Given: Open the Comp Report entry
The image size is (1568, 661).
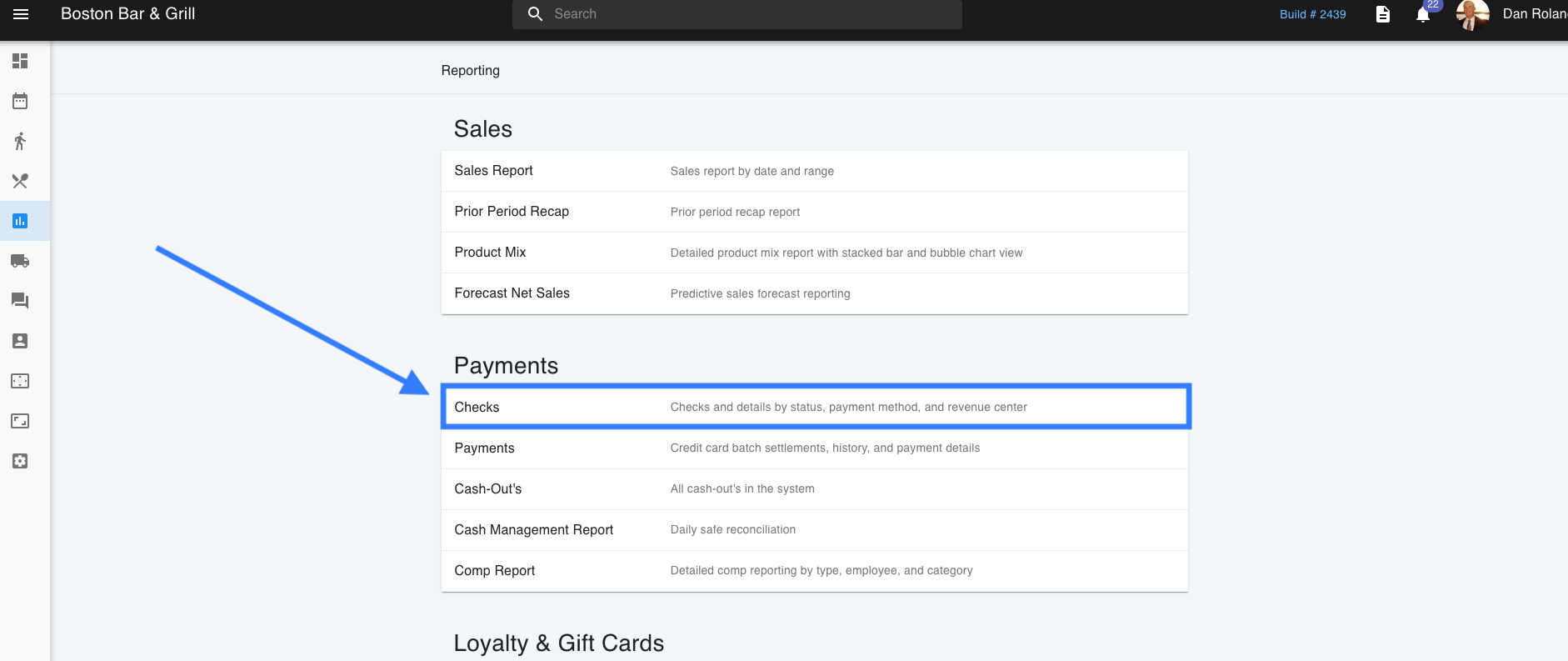Looking at the screenshot, I should click(x=495, y=571).
